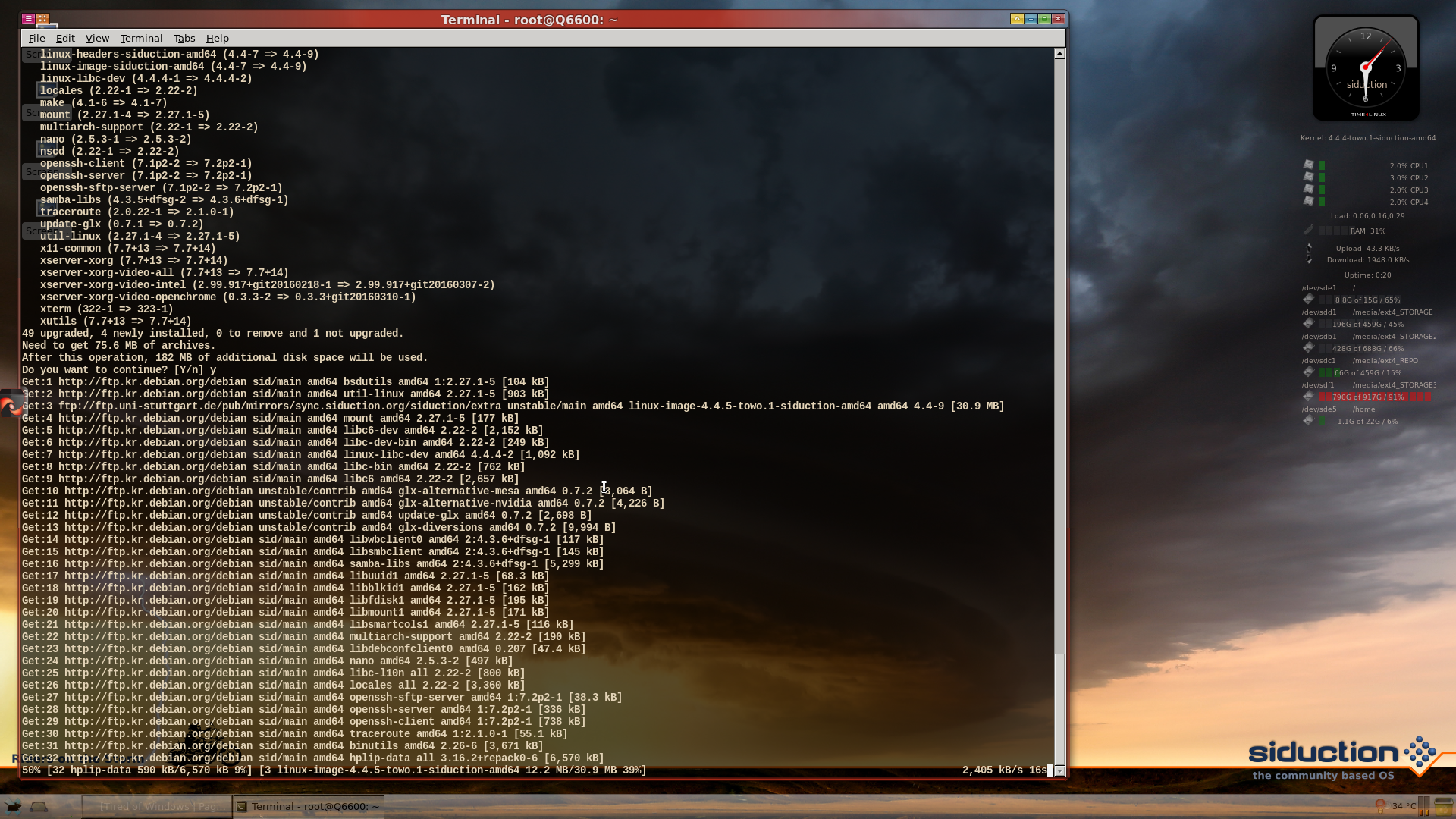Click the Load: 0.06,0.16,0.29 text
Viewport: 1456px width, 819px height.
click(1367, 216)
